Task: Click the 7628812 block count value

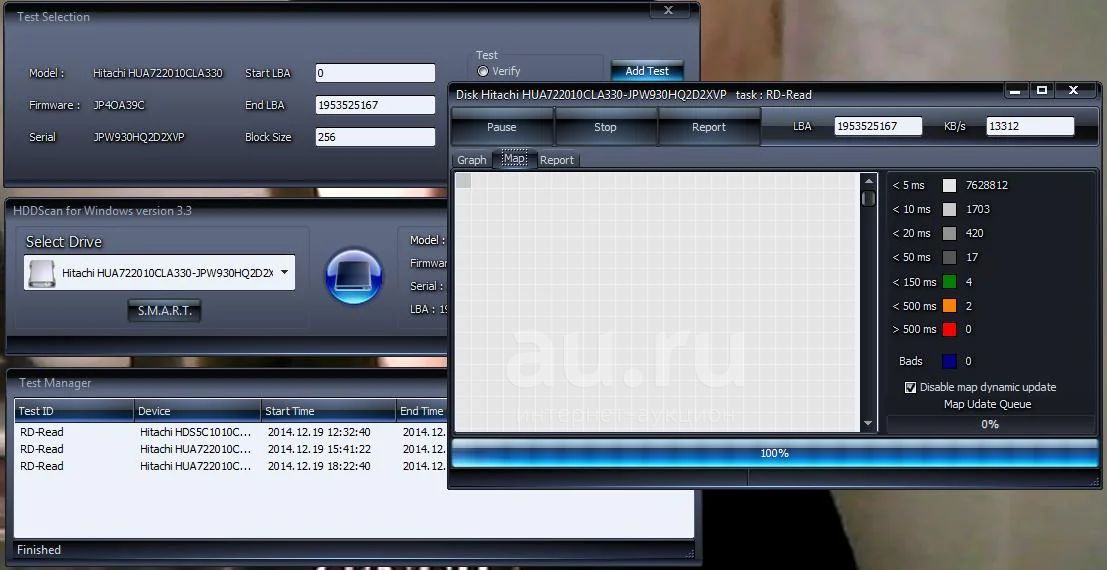Action: pos(986,185)
